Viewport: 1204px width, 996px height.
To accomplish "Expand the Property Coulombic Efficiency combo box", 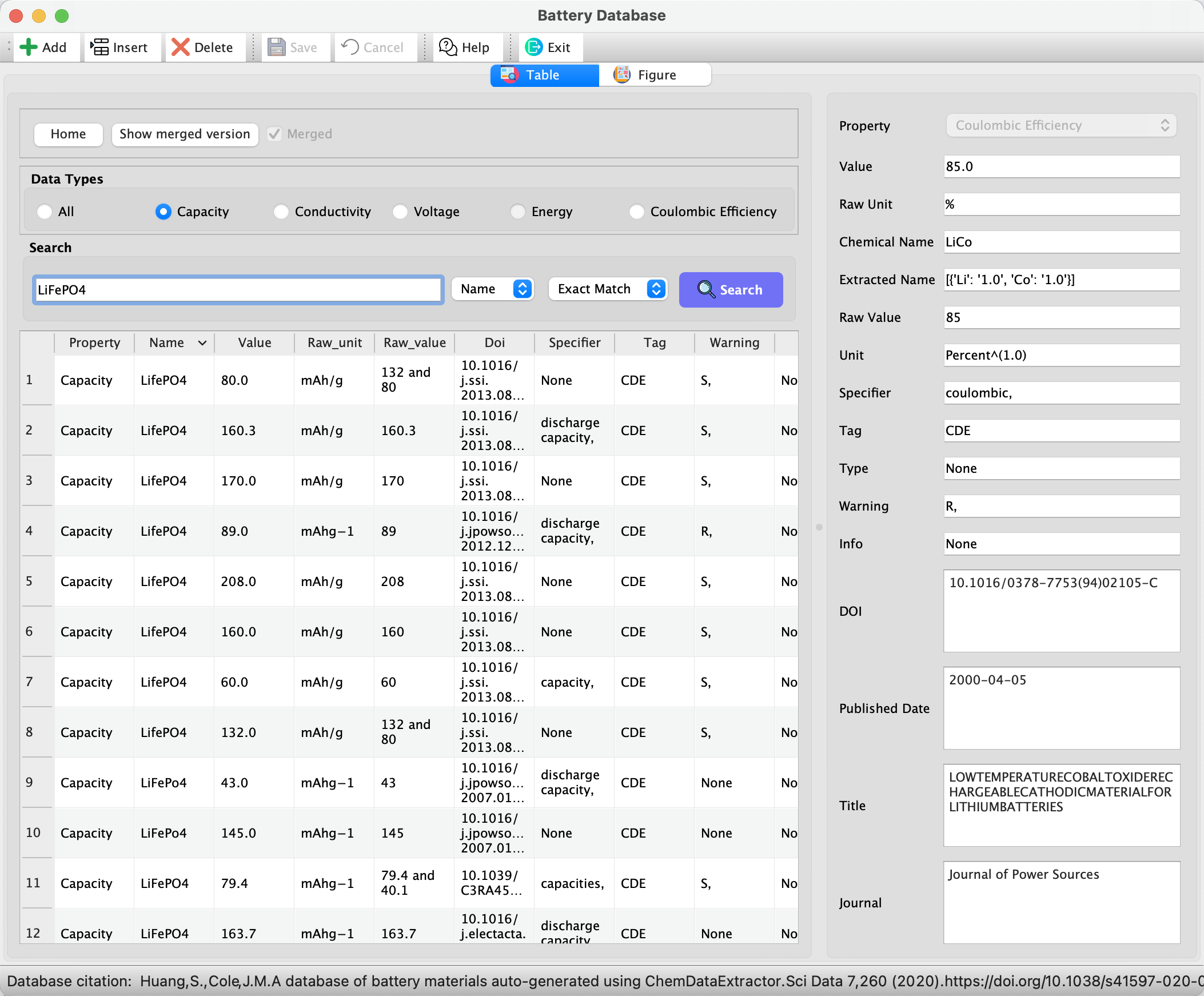I will pos(1061,126).
